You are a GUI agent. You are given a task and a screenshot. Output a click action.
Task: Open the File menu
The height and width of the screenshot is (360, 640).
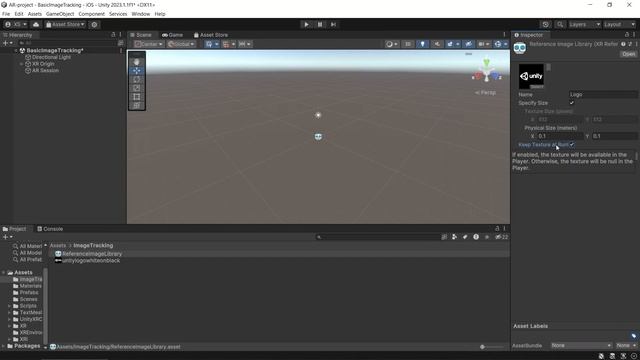[6, 14]
